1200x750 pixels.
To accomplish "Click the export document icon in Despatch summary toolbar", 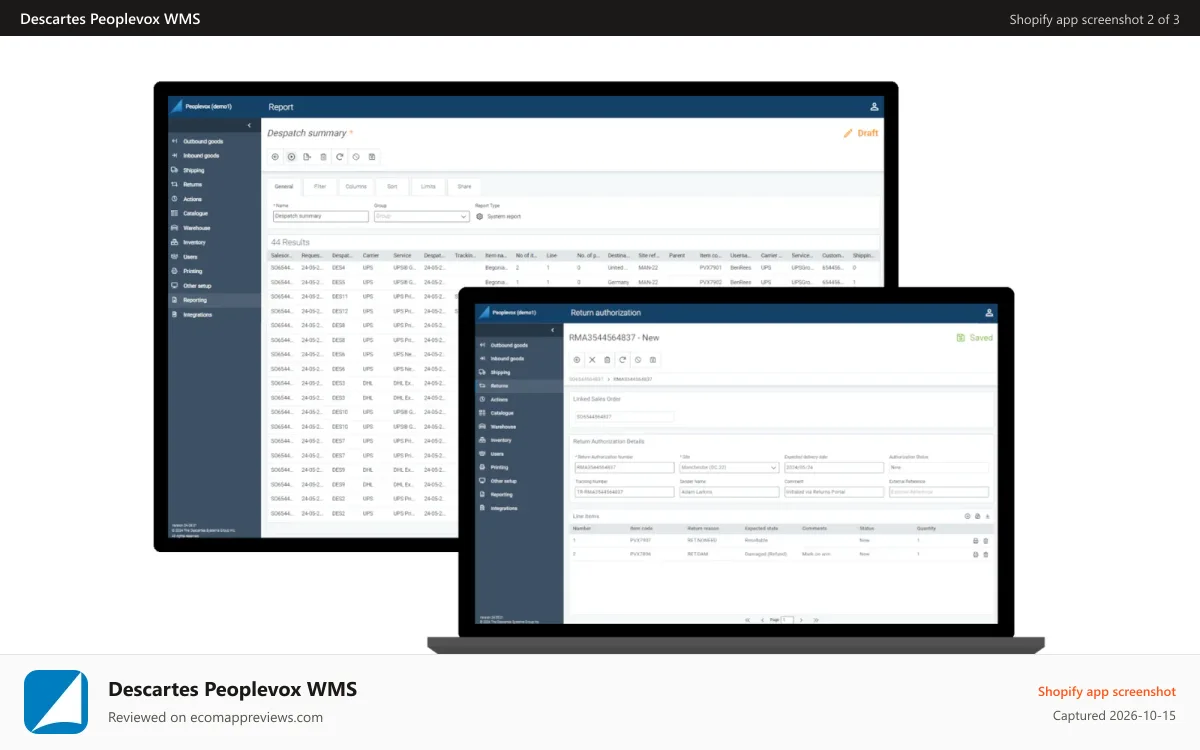I will point(307,157).
